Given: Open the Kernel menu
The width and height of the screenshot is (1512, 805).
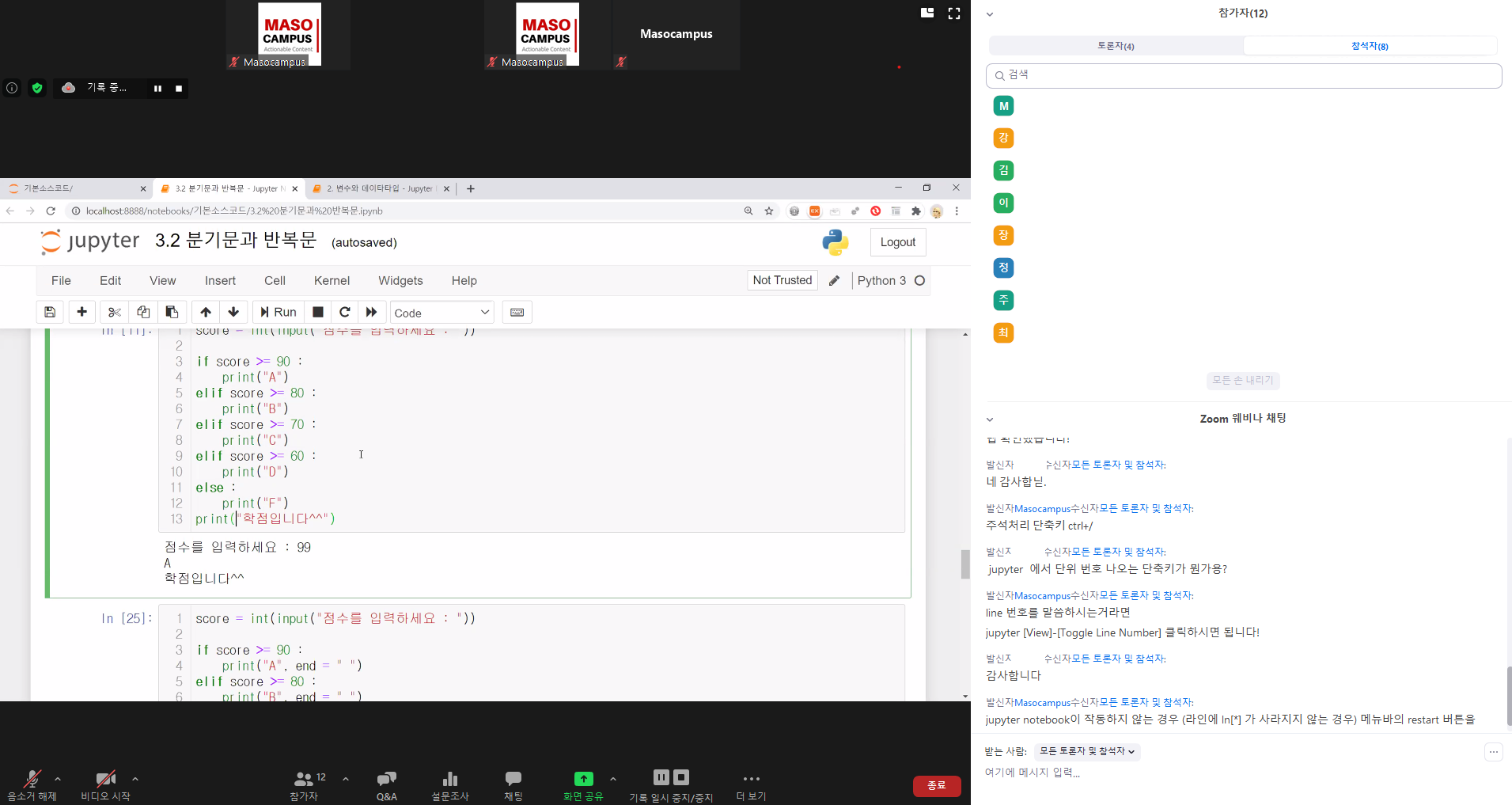Looking at the screenshot, I should click(332, 280).
